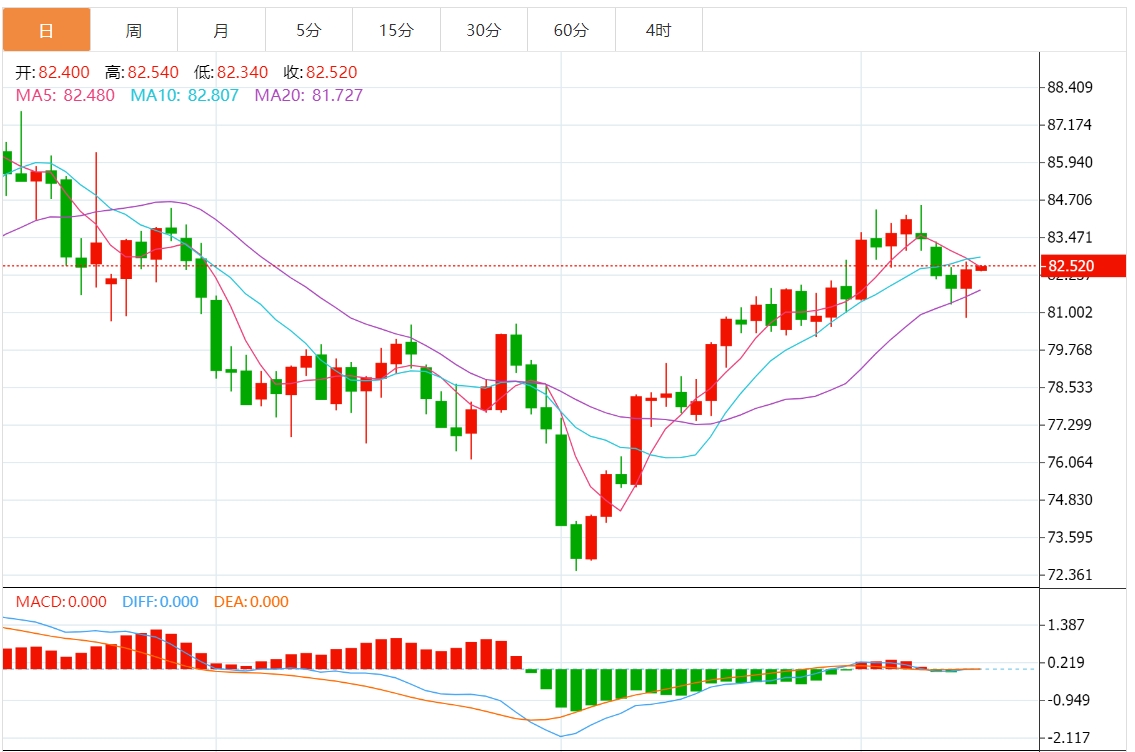Click the 74.830 price axis label
This screenshot has width=1135, height=752.
coord(1070,499)
